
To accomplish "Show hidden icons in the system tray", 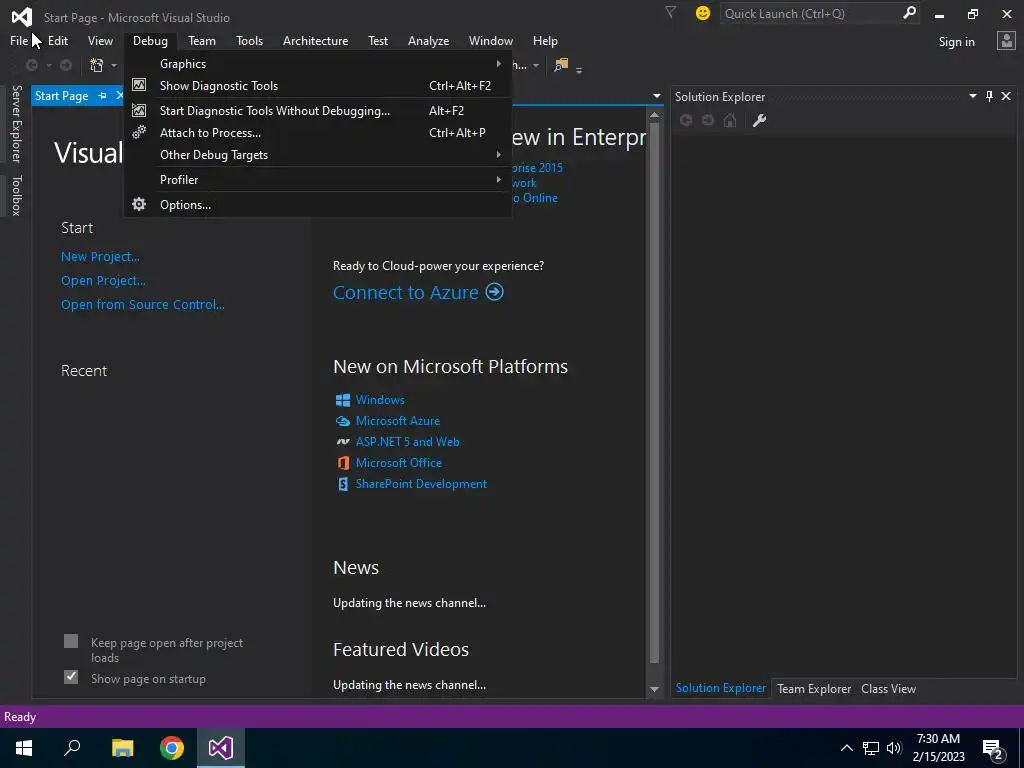I will (x=846, y=748).
